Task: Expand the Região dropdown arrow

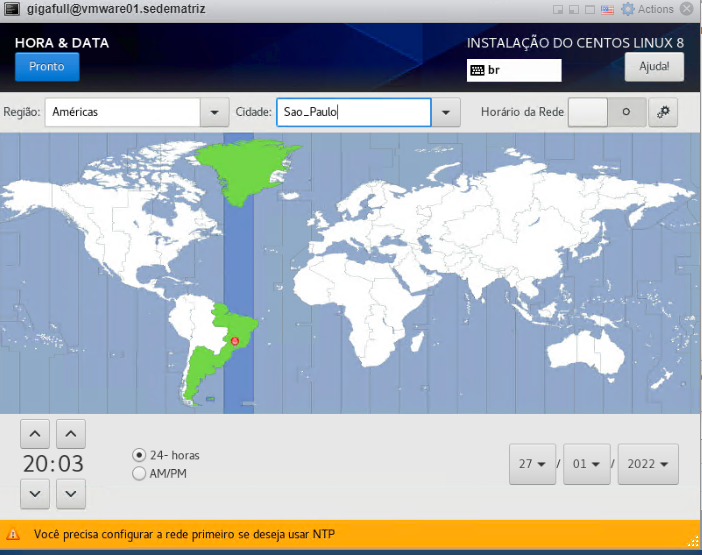Action: 214,112
